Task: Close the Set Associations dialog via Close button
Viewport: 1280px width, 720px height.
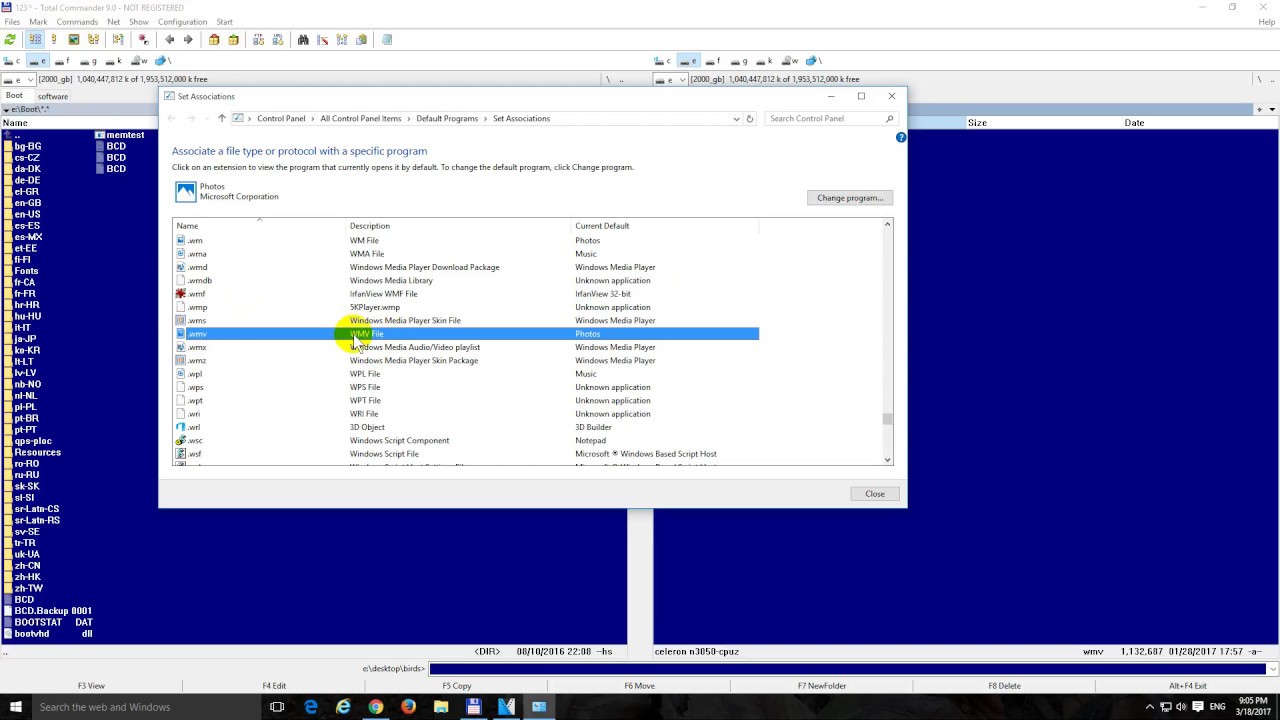Action: tap(874, 493)
